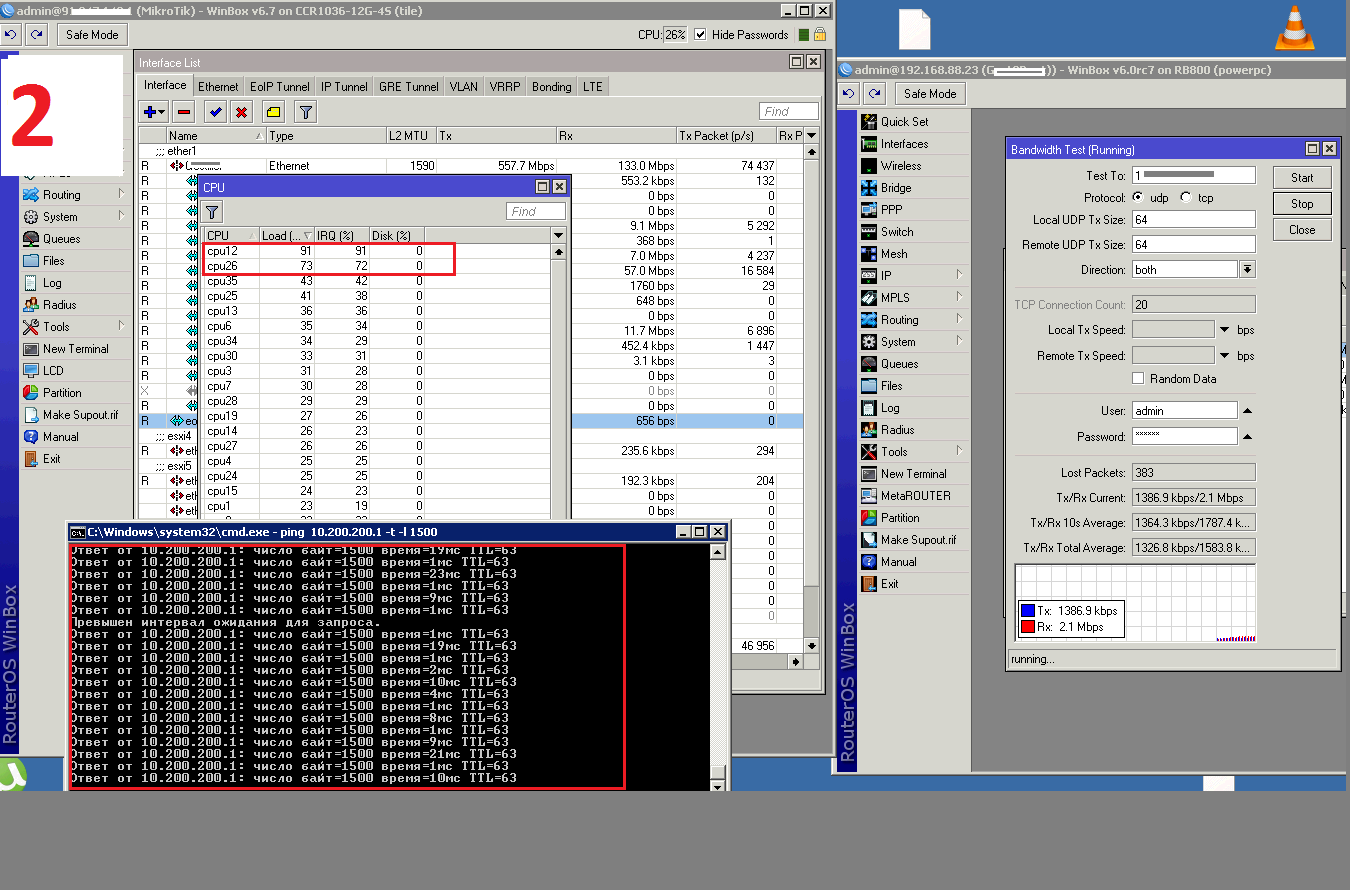Launch VLC media player from the desktop
Screen dimensions: 1350x890
1296,28
